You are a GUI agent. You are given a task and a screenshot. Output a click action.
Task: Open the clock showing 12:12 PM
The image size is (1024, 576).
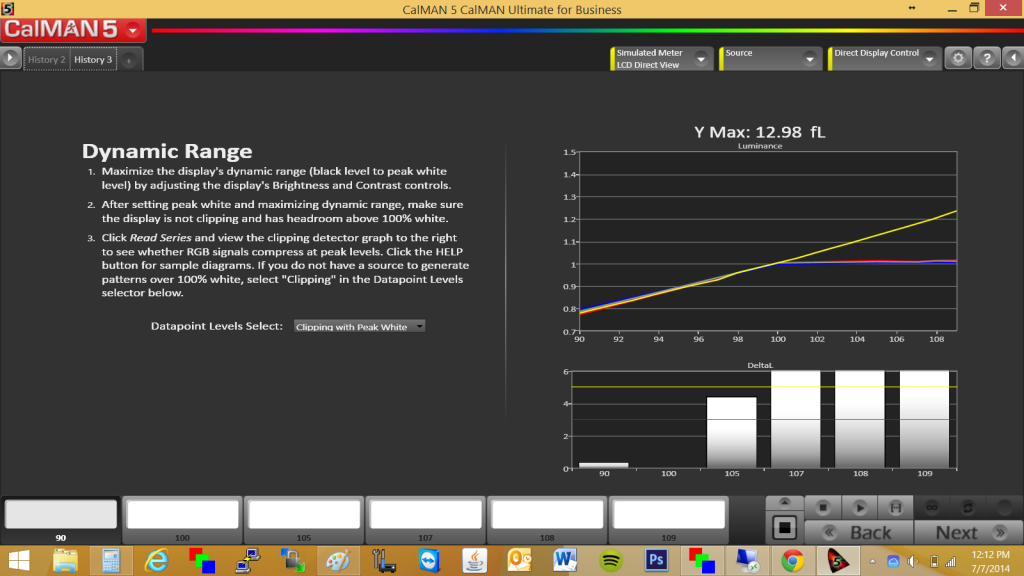[x=991, y=561]
